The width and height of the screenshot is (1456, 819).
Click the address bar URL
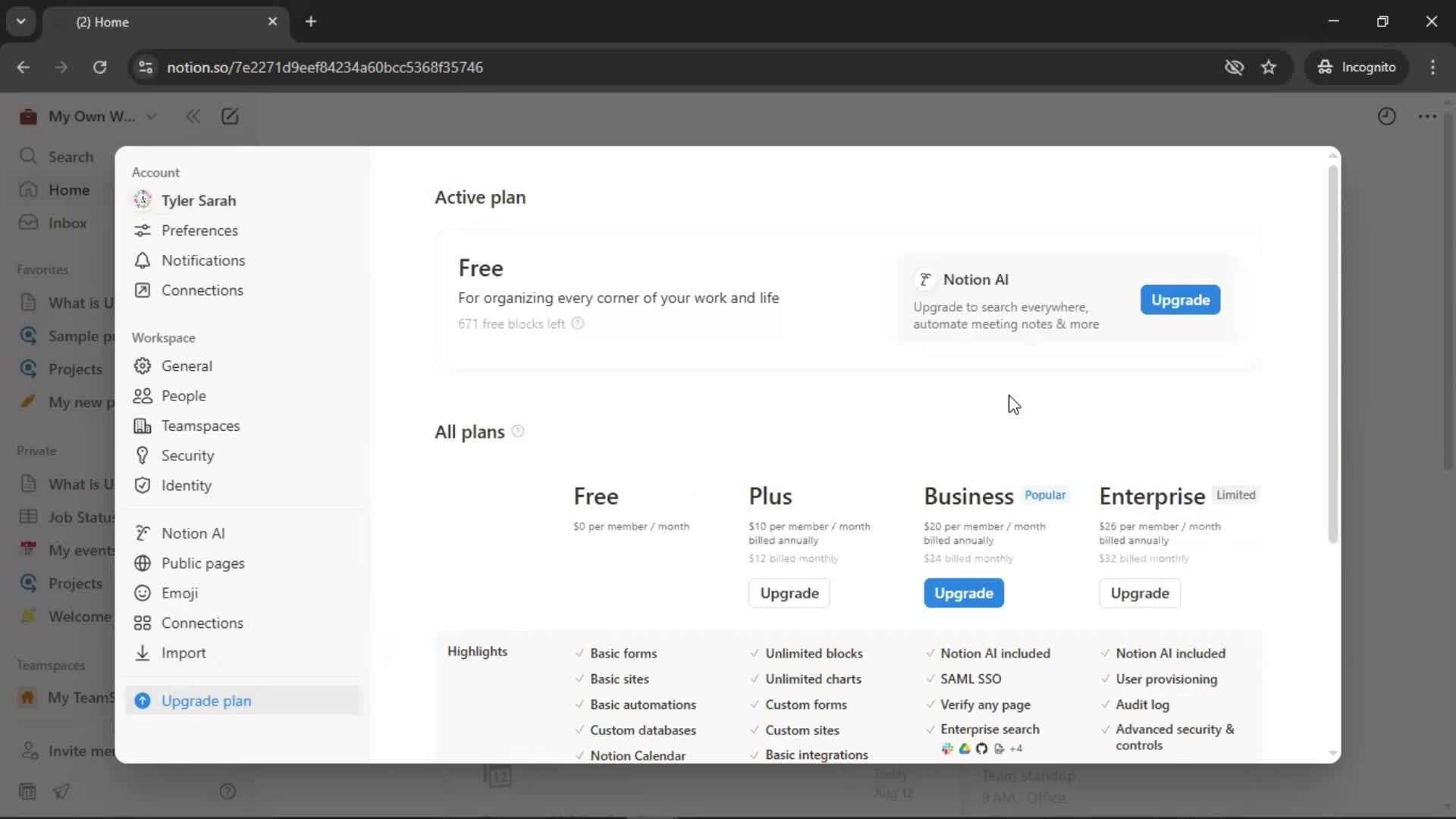tap(325, 67)
